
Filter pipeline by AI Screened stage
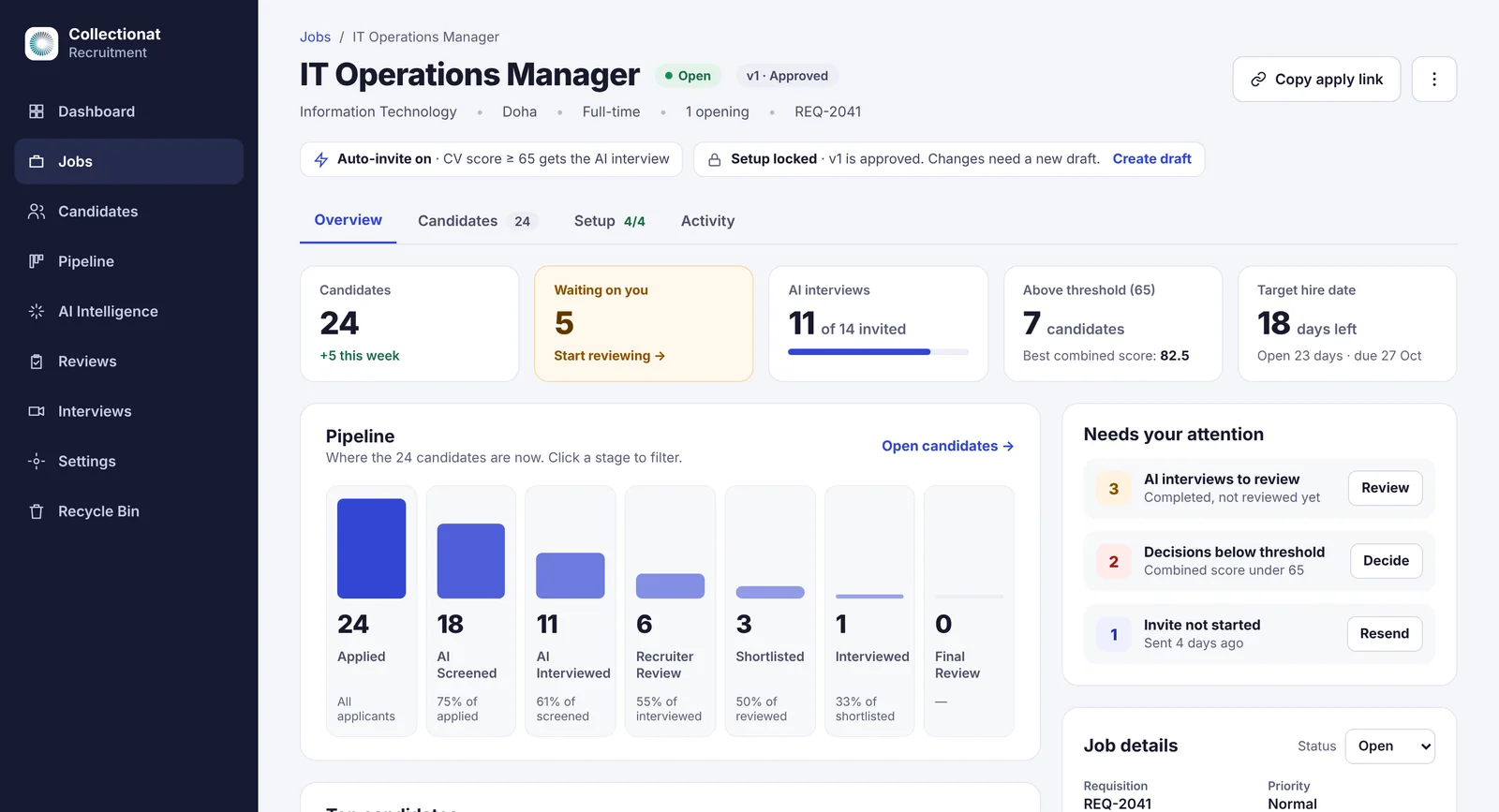tap(471, 611)
